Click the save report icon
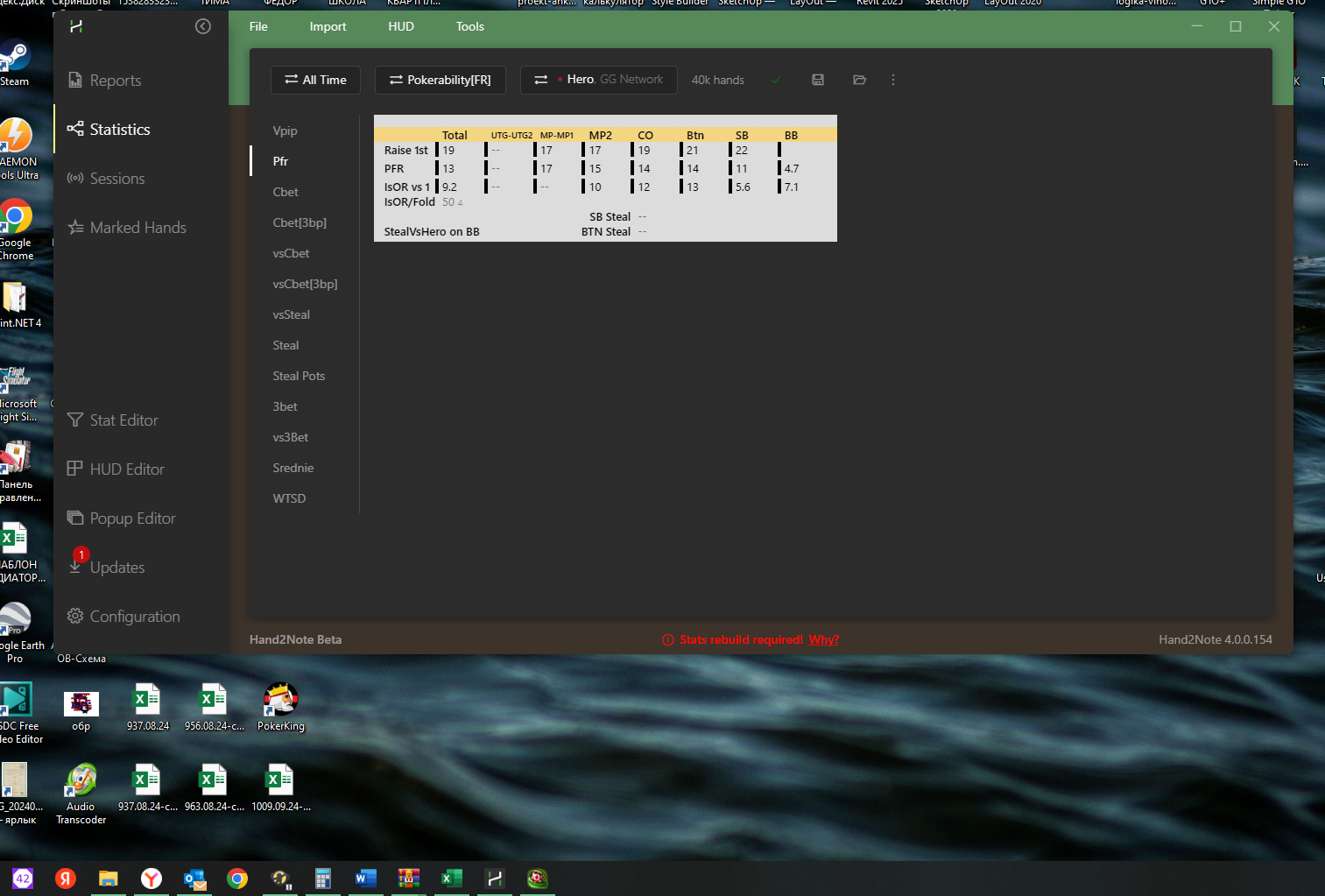Image resolution: width=1325 pixels, height=896 pixels. pyautogui.click(x=818, y=80)
